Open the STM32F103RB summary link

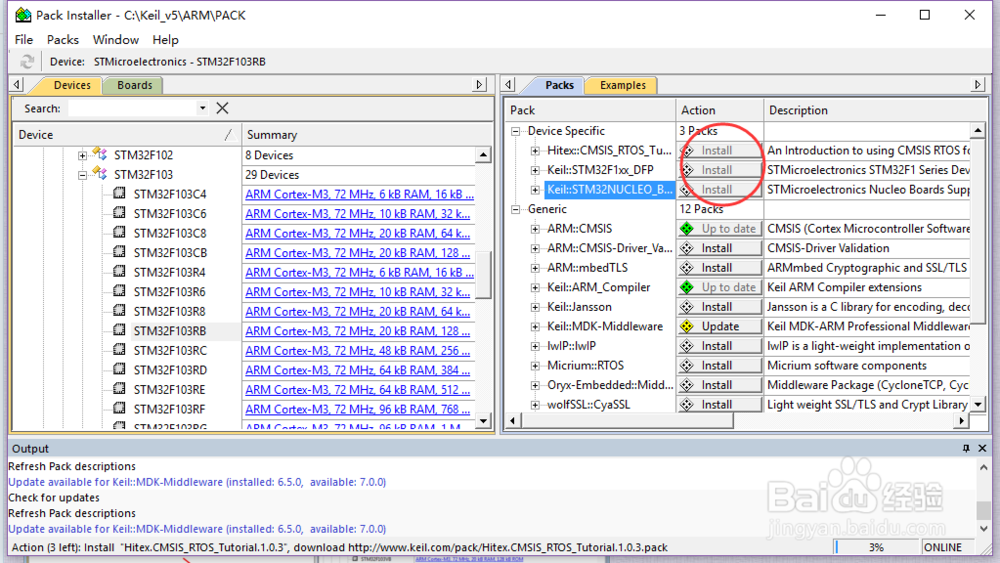pyautogui.click(x=358, y=331)
